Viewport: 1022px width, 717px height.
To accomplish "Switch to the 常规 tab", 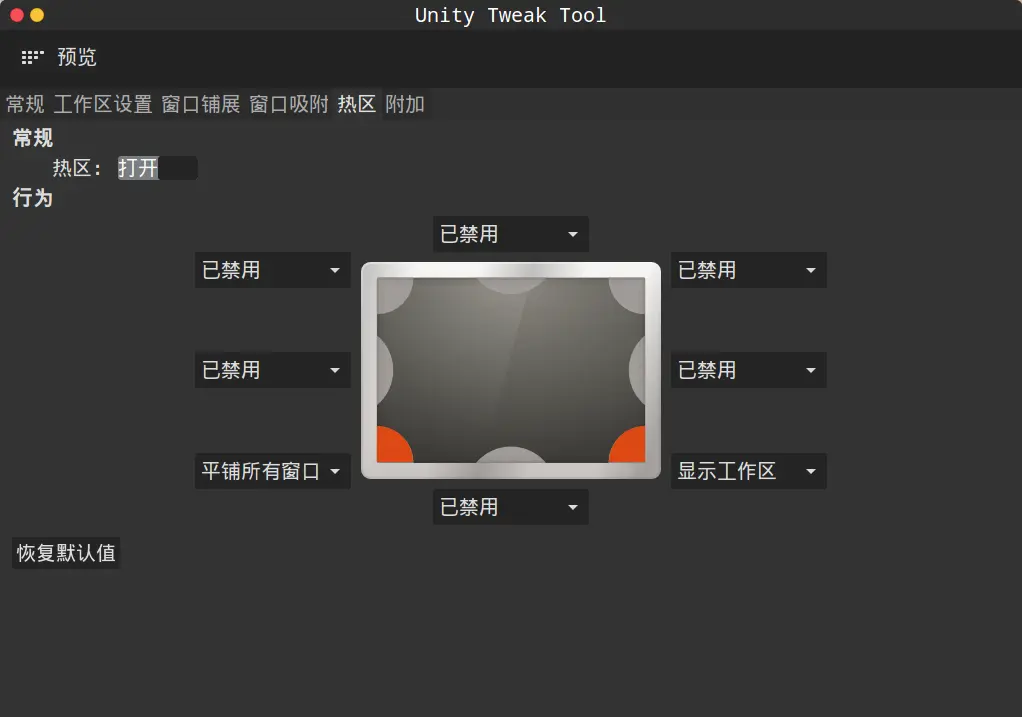I will [x=25, y=104].
